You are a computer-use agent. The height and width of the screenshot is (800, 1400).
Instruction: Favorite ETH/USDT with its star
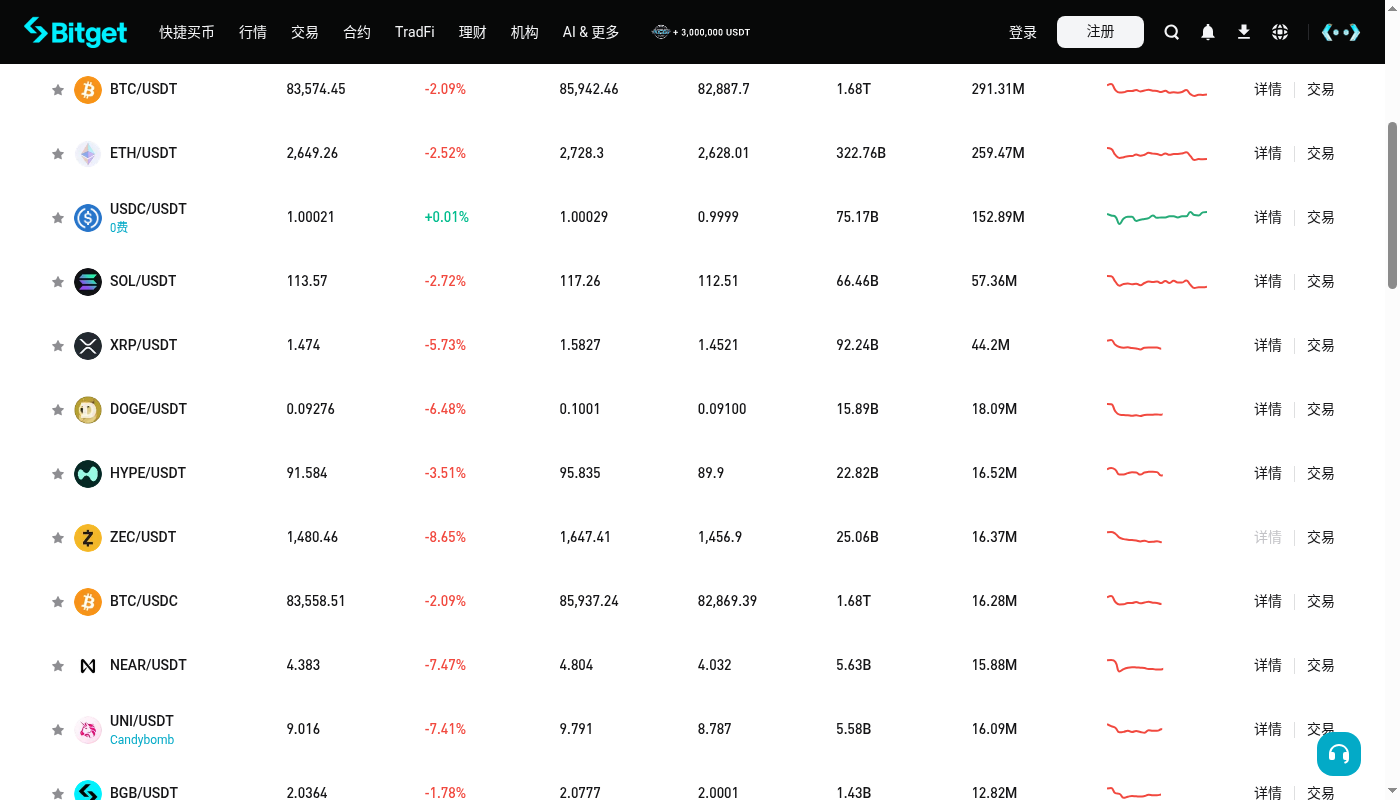pyautogui.click(x=58, y=154)
